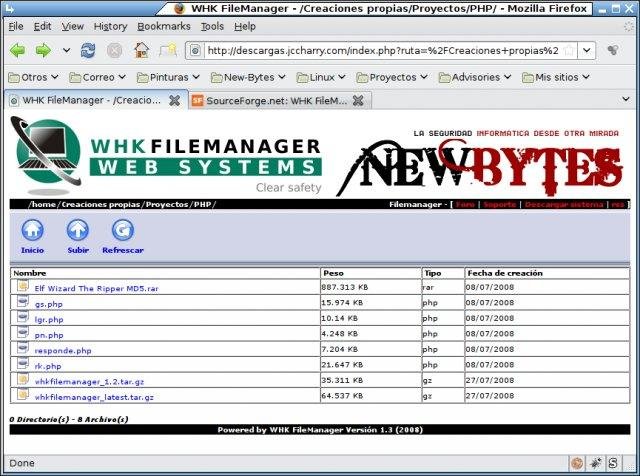Click the cookie status bar icon
Screen dimensions: 640x476
pos(577,463)
